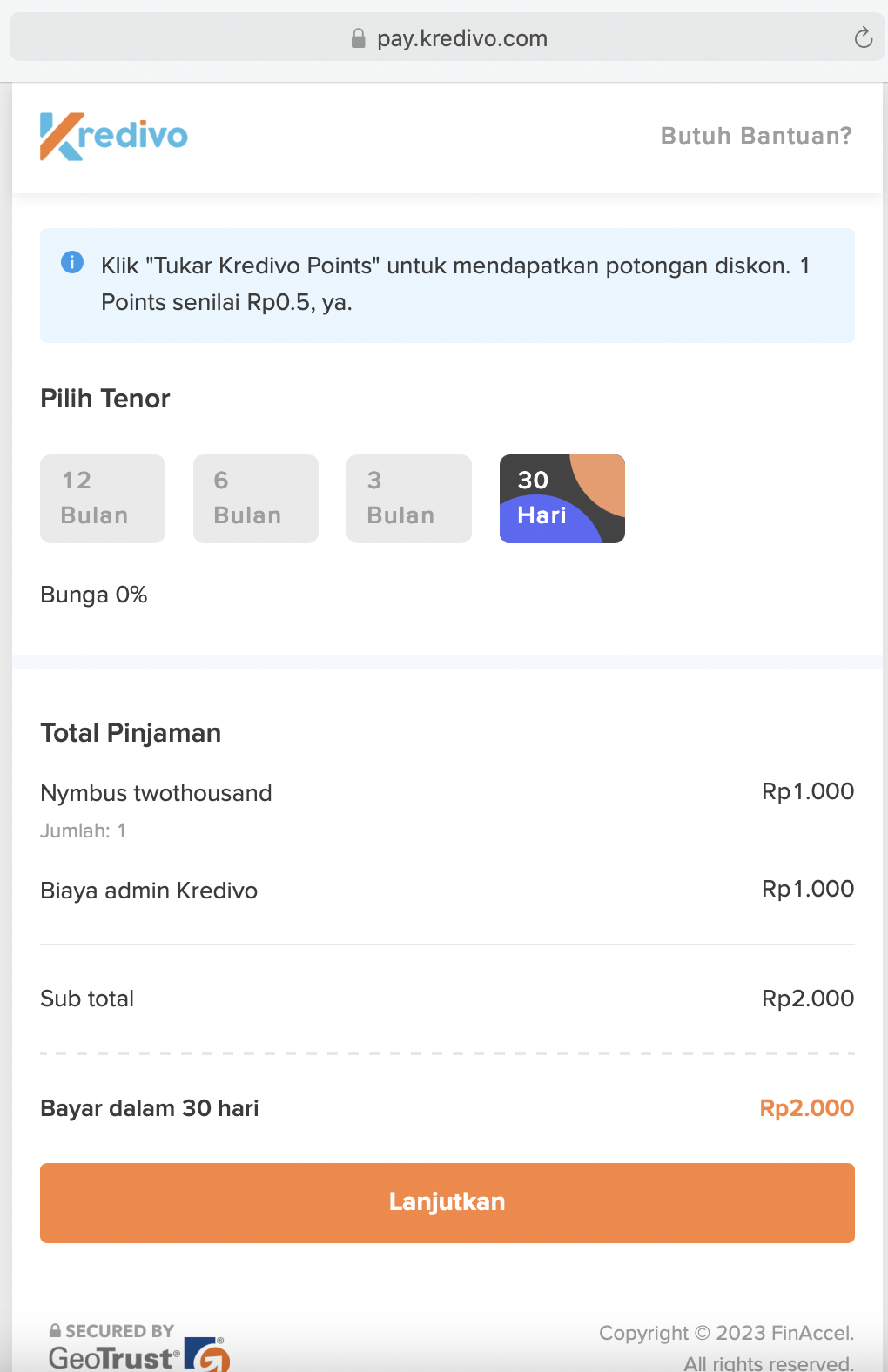The height and width of the screenshot is (1372, 888).
Task: Click the pay.kredivo.com address bar
Action: coord(447,38)
